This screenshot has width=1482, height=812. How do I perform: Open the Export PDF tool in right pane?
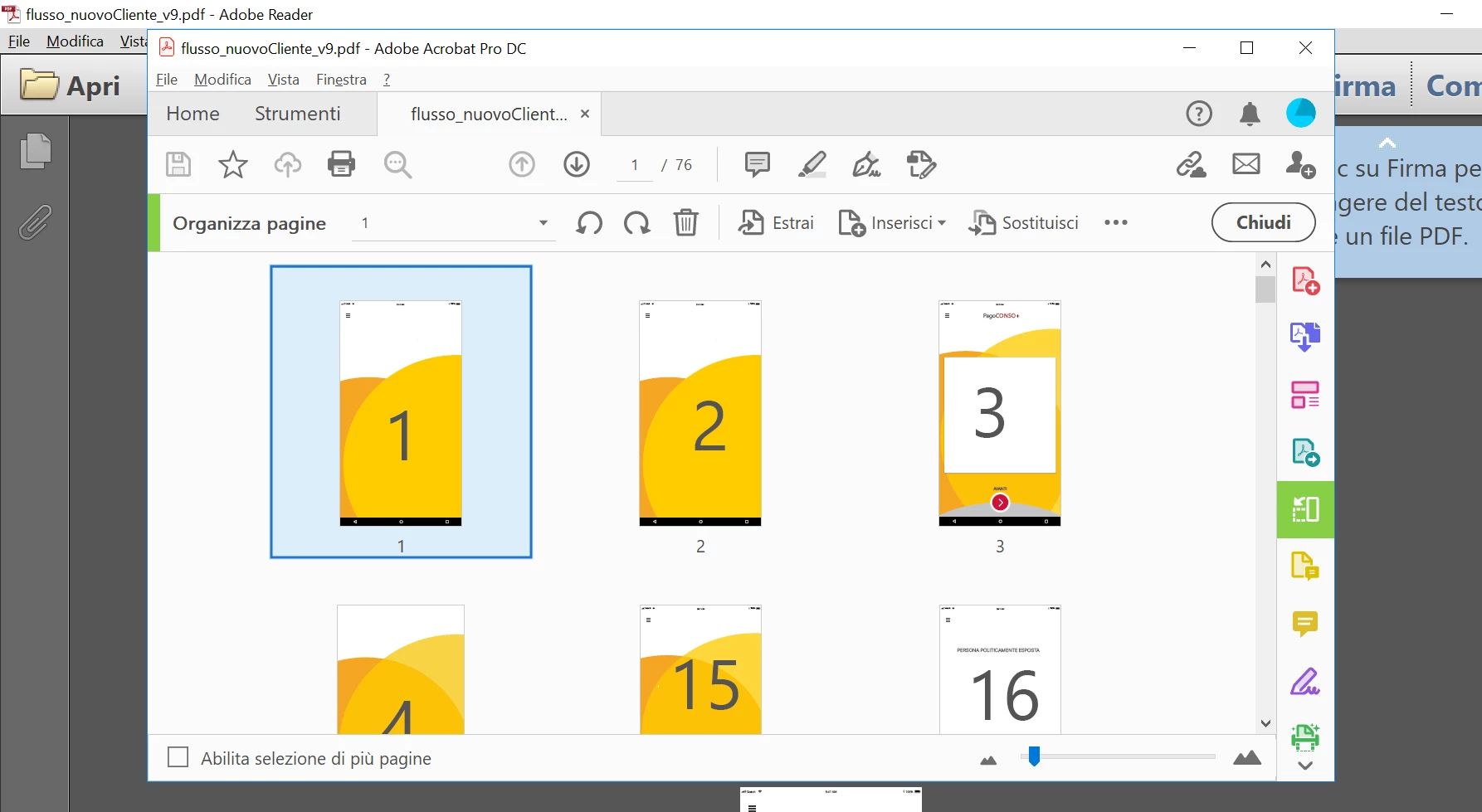click(x=1305, y=338)
